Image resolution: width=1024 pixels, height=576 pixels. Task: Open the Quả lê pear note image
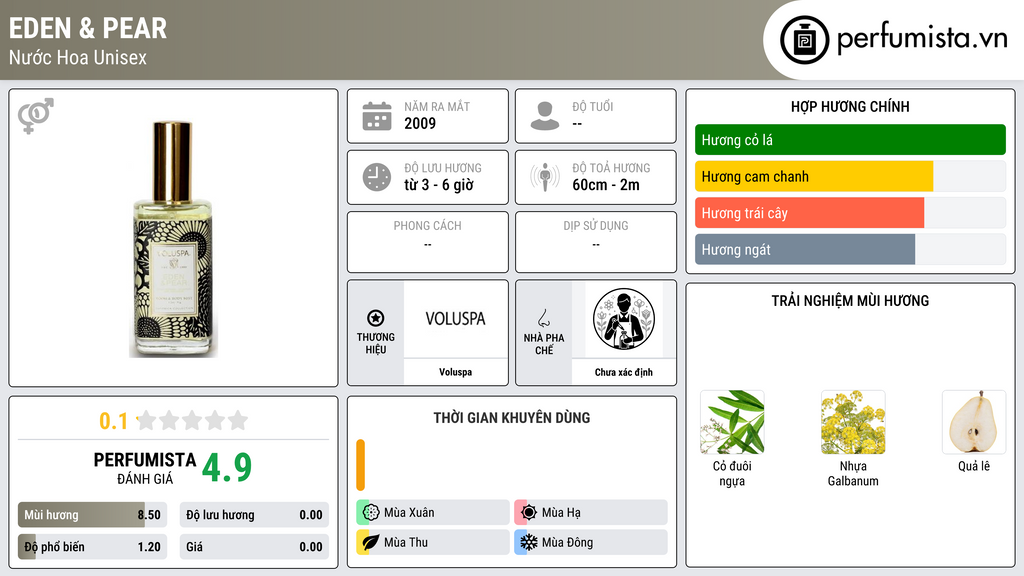pyautogui.click(x=974, y=422)
